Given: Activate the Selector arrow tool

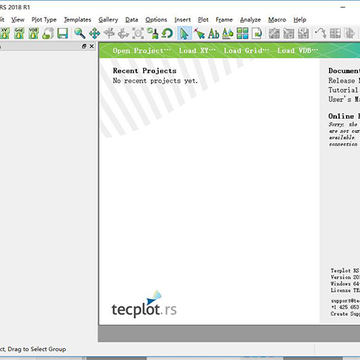Looking at the screenshot, I should coord(184,33).
